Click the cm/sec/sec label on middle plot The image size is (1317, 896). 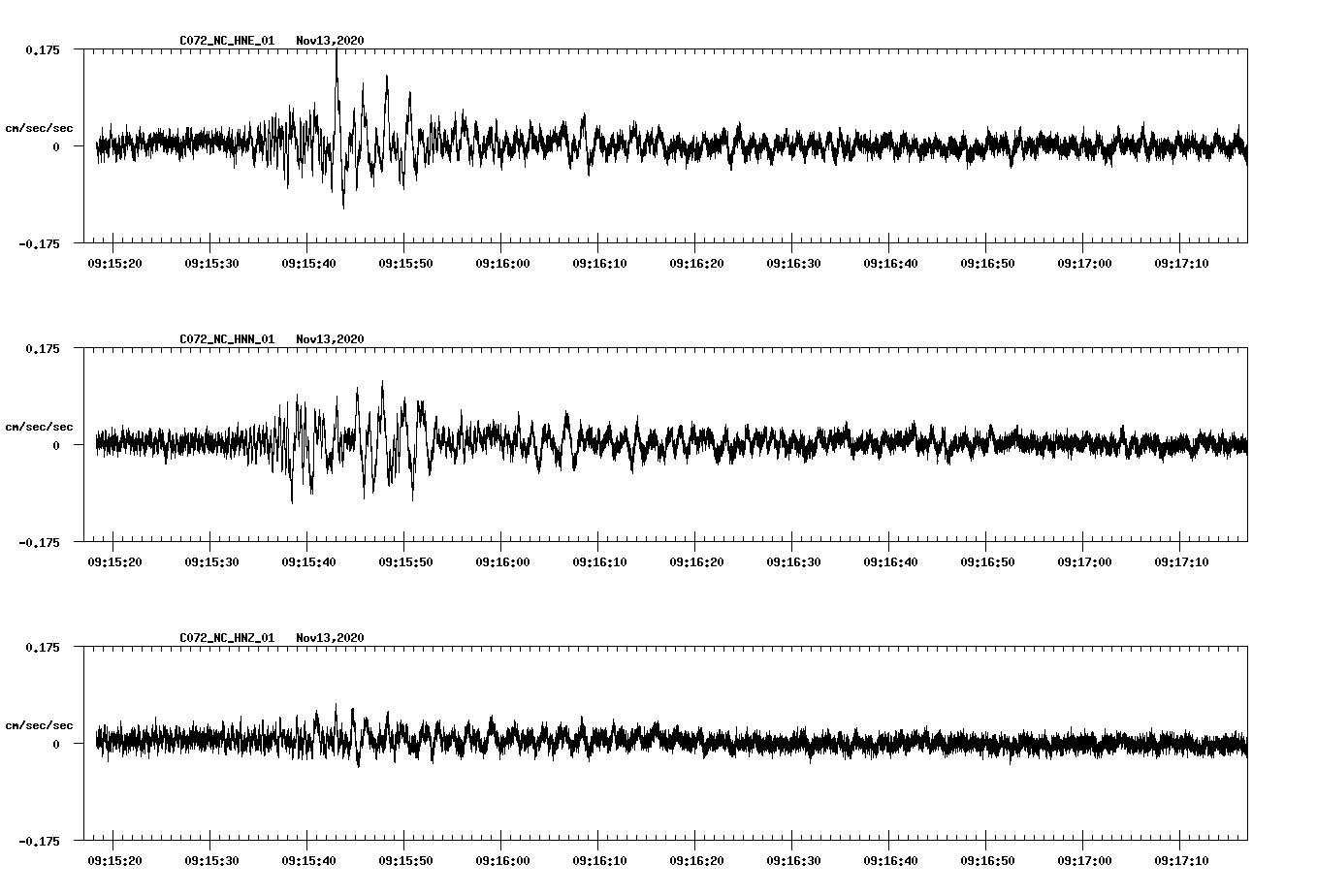39,426
